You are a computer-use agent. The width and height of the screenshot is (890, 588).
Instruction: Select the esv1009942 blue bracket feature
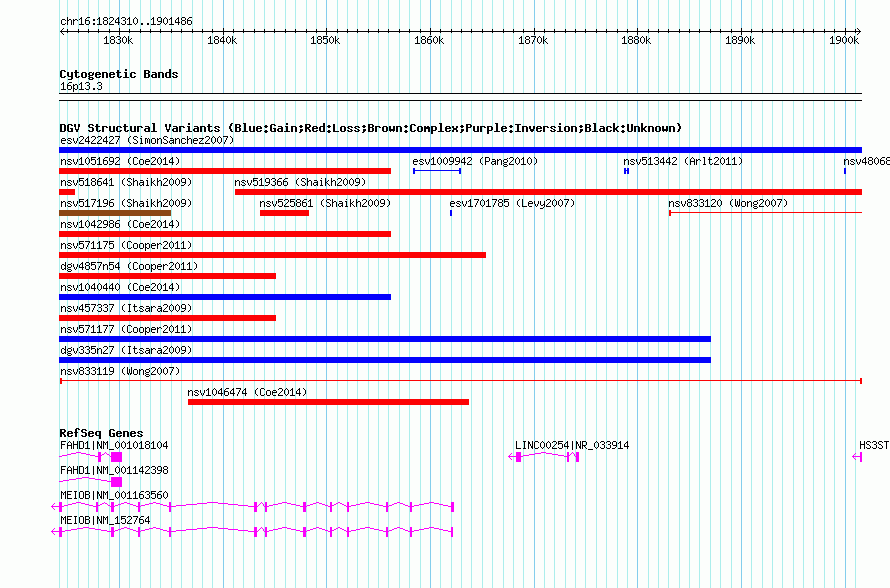click(437, 171)
